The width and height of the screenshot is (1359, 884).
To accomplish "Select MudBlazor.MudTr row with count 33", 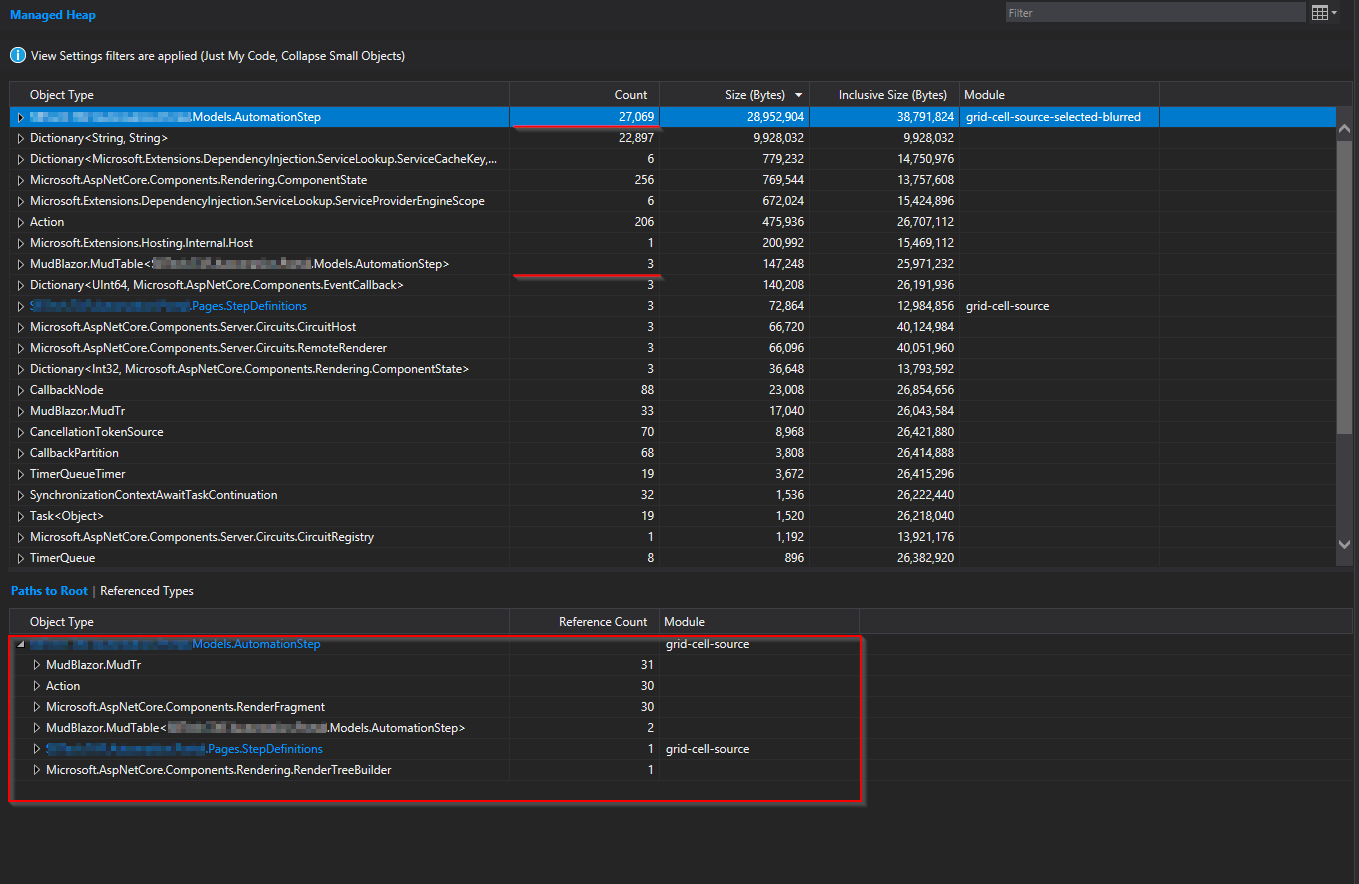I will (673, 411).
